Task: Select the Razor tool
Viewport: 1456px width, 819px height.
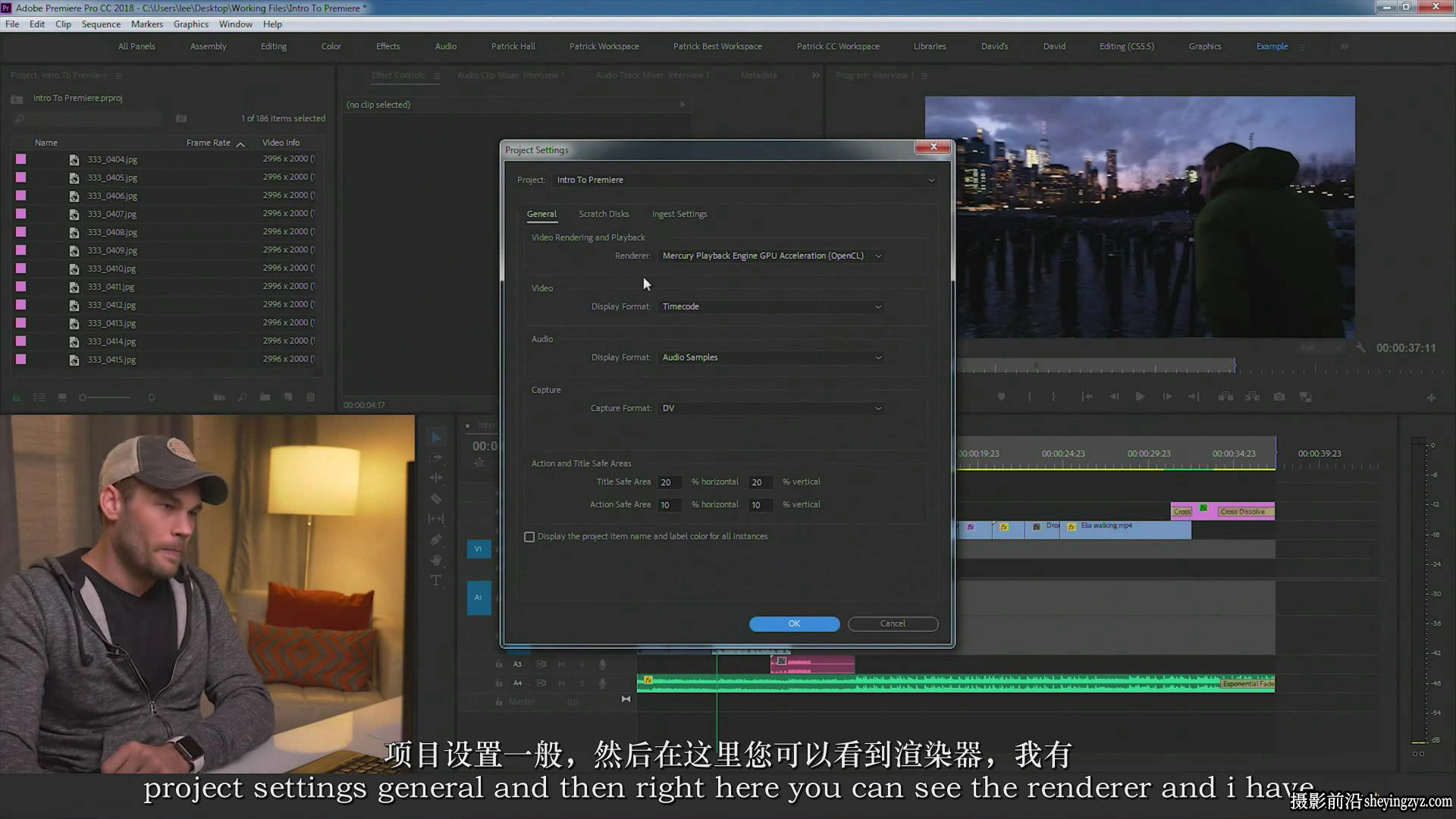Action: tap(436, 498)
